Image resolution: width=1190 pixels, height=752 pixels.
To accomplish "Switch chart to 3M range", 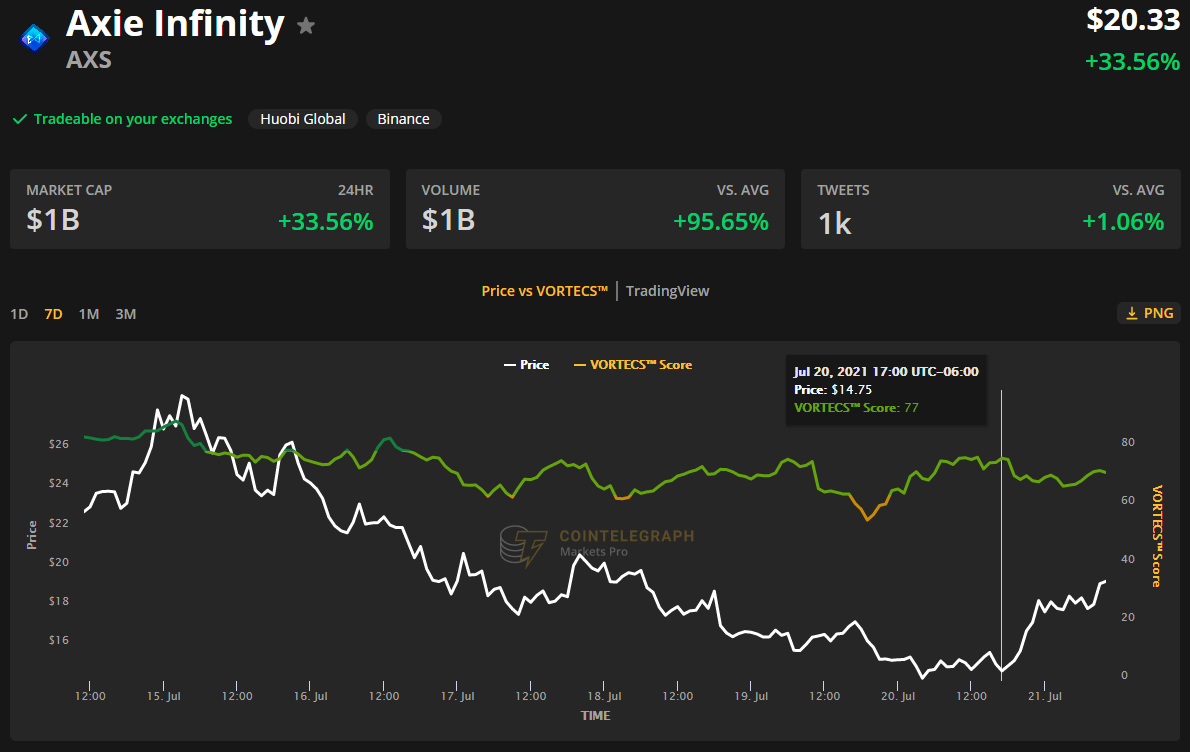I will click(x=125, y=314).
